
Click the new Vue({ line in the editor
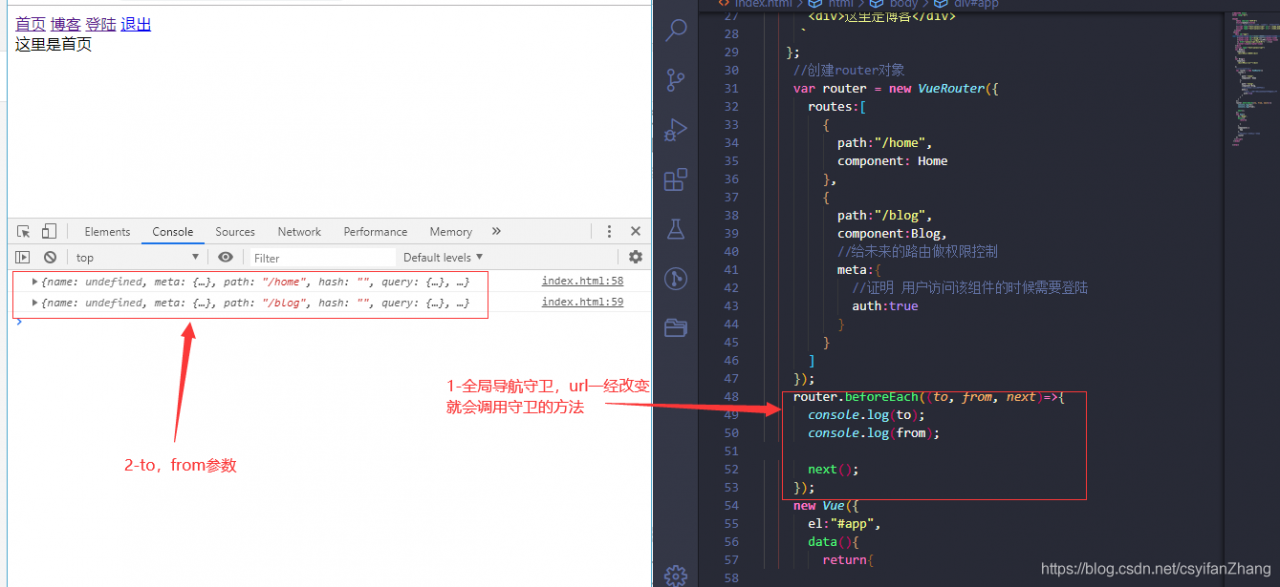pos(826,506)
